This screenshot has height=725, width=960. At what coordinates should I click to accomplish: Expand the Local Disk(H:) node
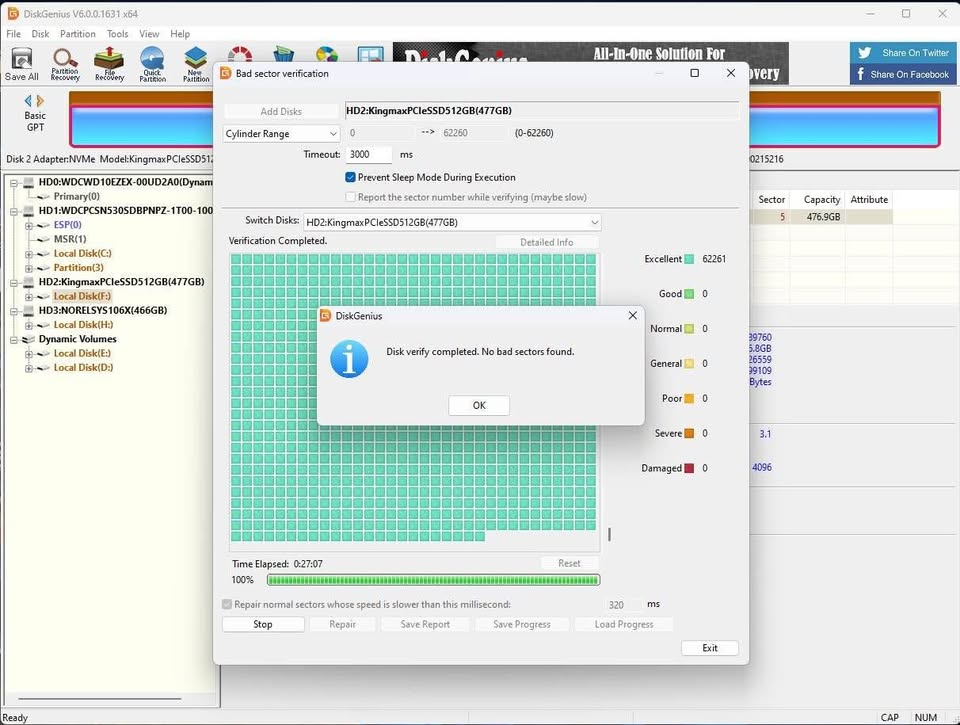coord(28,325)
